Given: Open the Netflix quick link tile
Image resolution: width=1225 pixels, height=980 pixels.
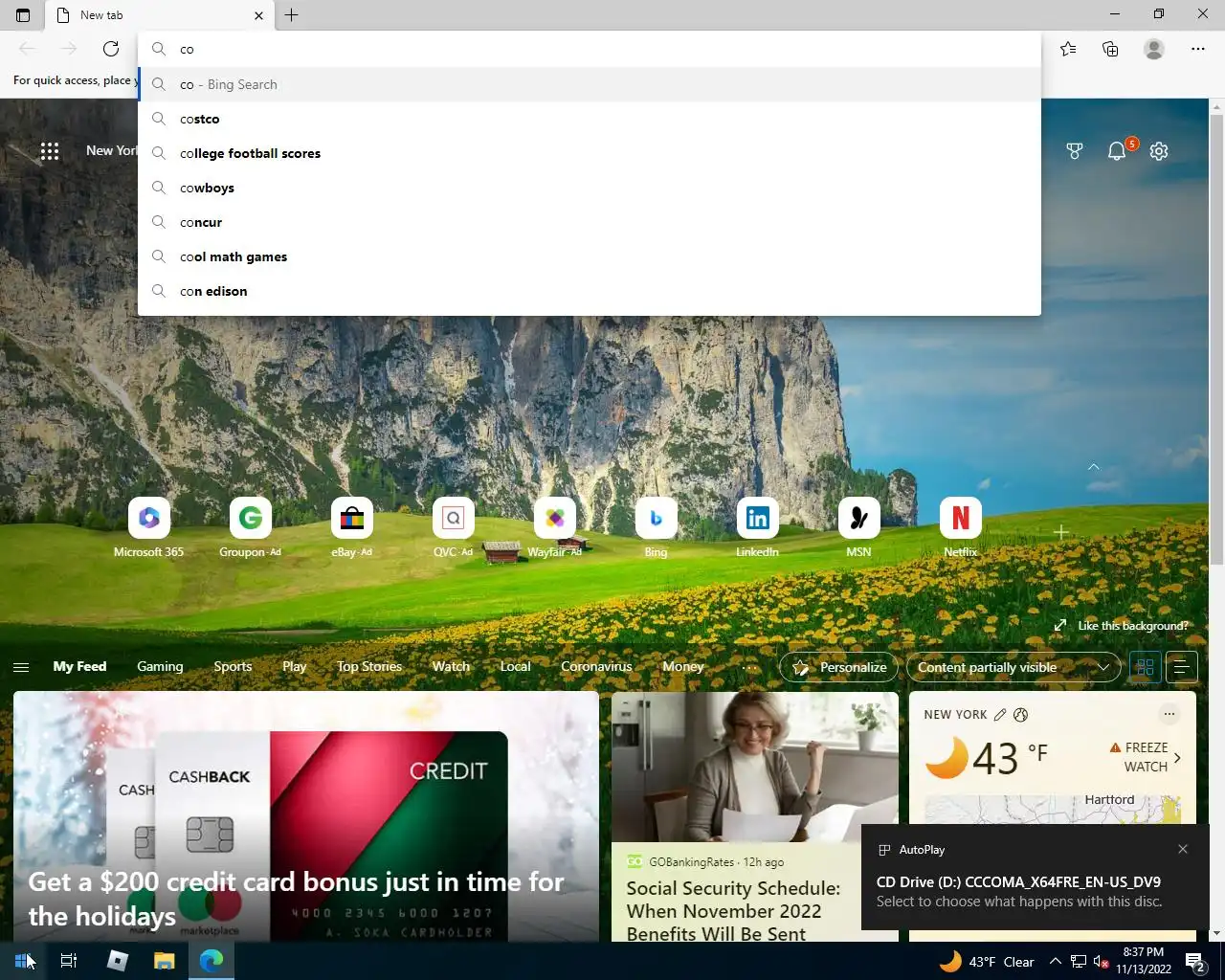Looking at the screenshot, I should 960,527.
